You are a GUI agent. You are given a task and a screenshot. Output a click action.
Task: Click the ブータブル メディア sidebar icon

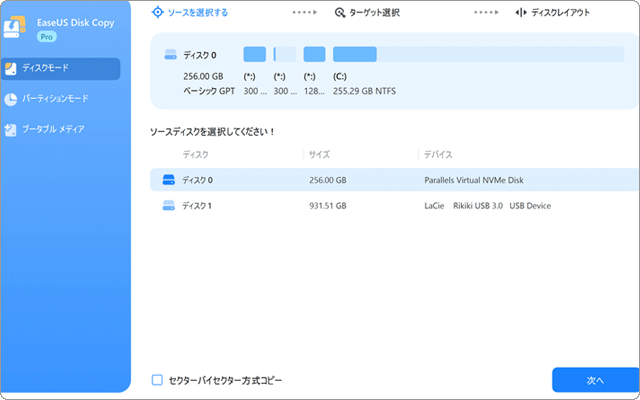click(10, 130)
